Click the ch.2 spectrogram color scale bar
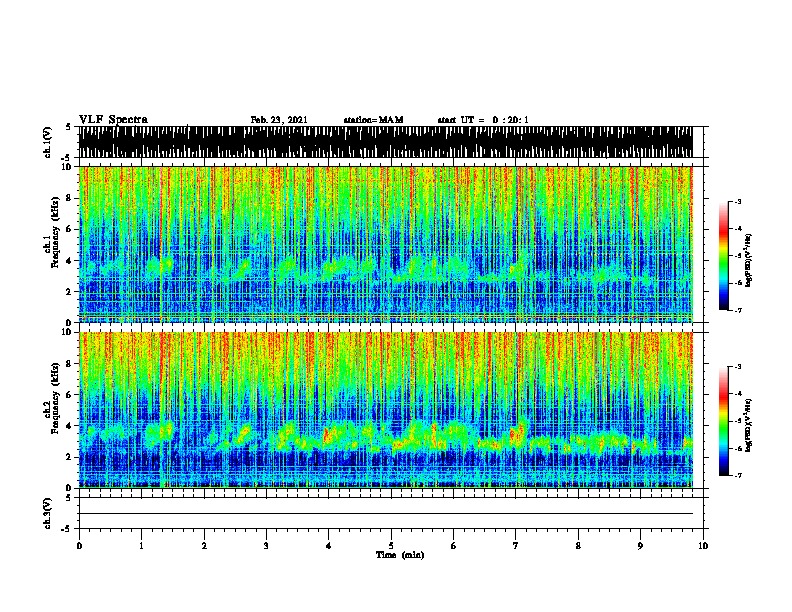Screen dimensions: 792x612 [x=723, y=421]
